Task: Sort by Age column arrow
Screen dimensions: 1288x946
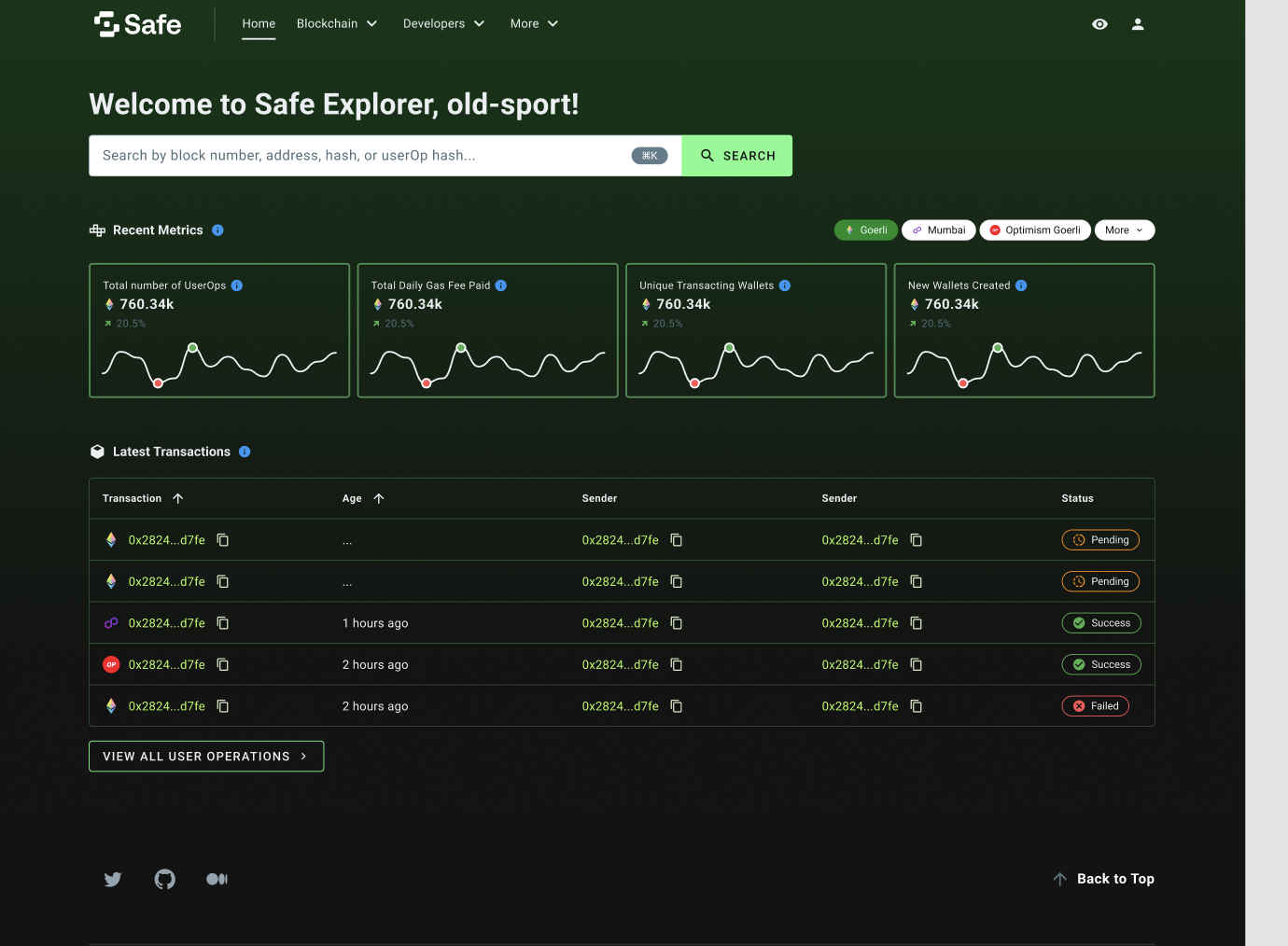Action: [x=379, y=498]
